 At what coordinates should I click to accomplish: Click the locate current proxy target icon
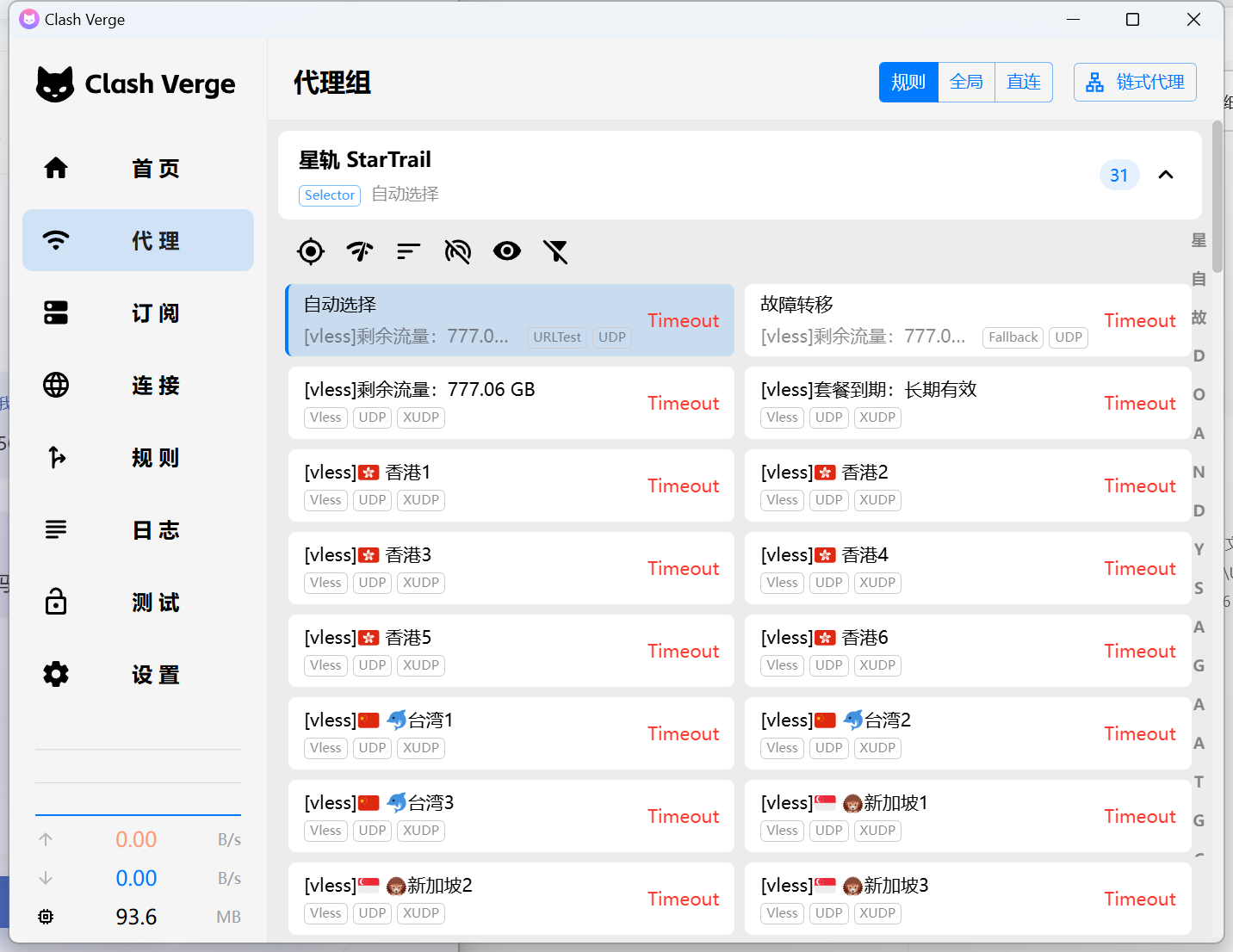coord(311,251)
